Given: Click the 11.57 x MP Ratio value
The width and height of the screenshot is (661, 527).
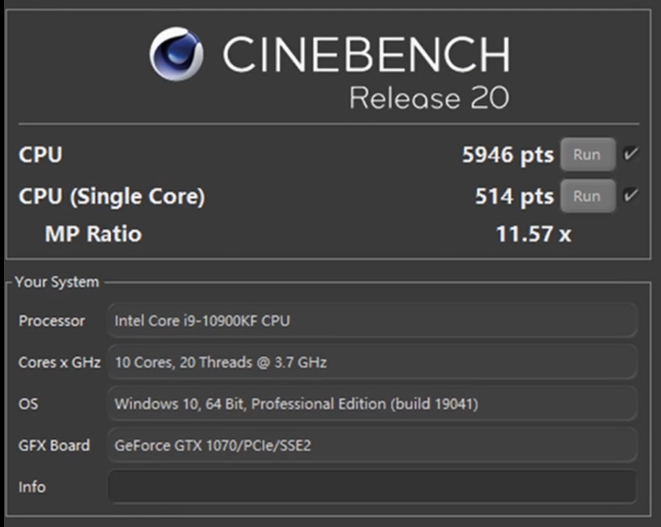Looking at the screenshot, I should pyautogui.click(x=533, y=235).
